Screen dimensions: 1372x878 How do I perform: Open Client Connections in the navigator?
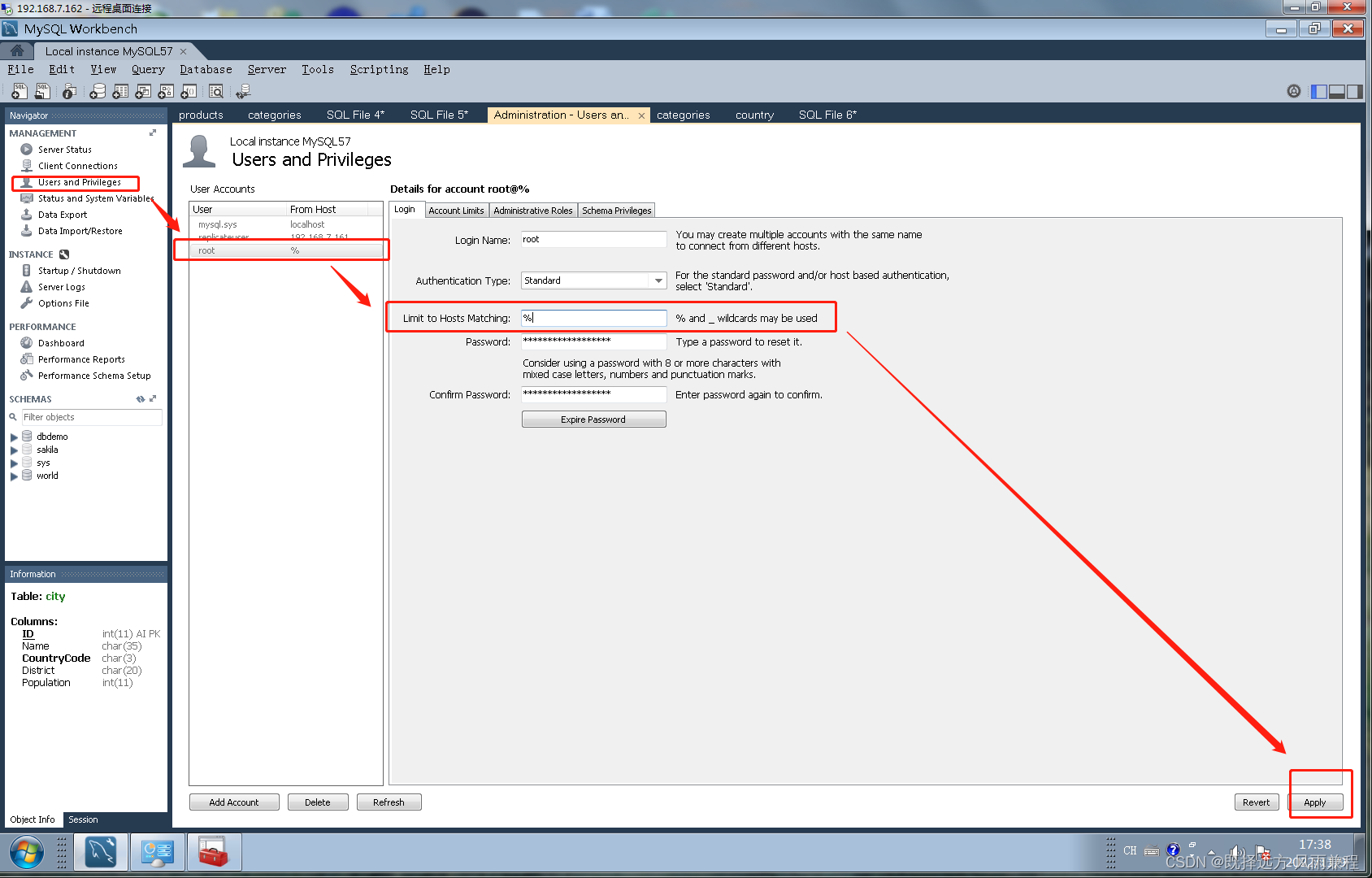[78, 166]
